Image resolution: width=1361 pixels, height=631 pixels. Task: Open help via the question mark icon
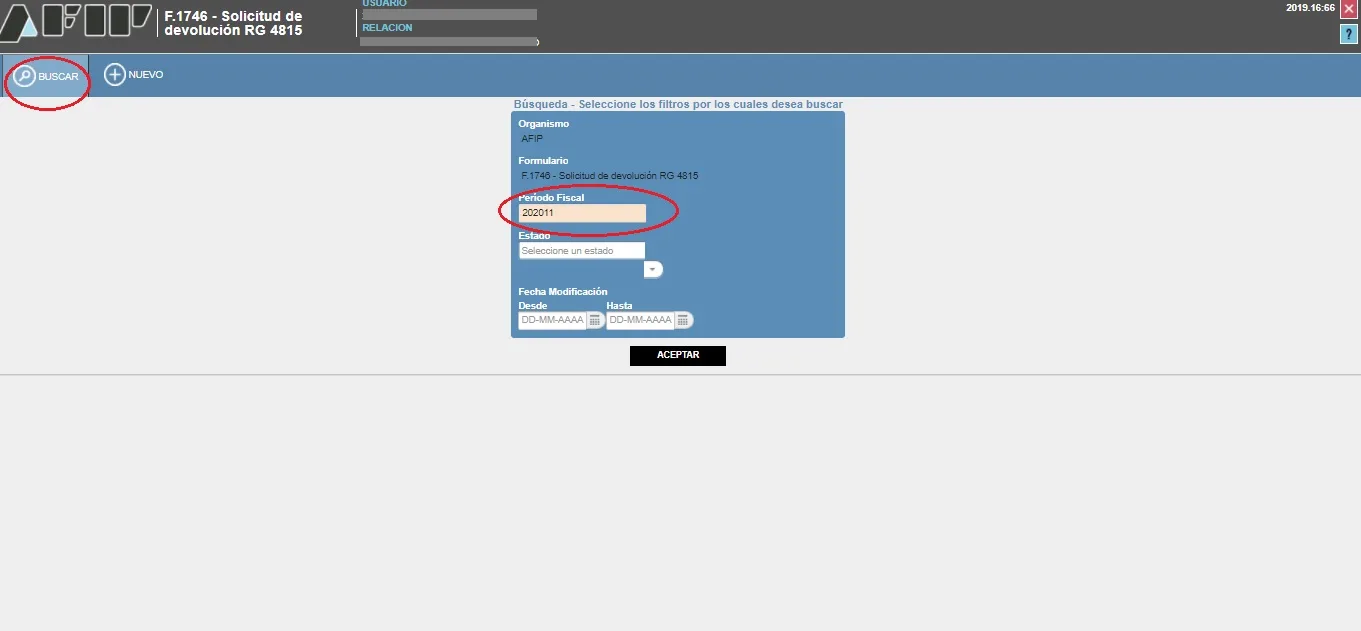pyautogui.click(x=1348, y=35)
